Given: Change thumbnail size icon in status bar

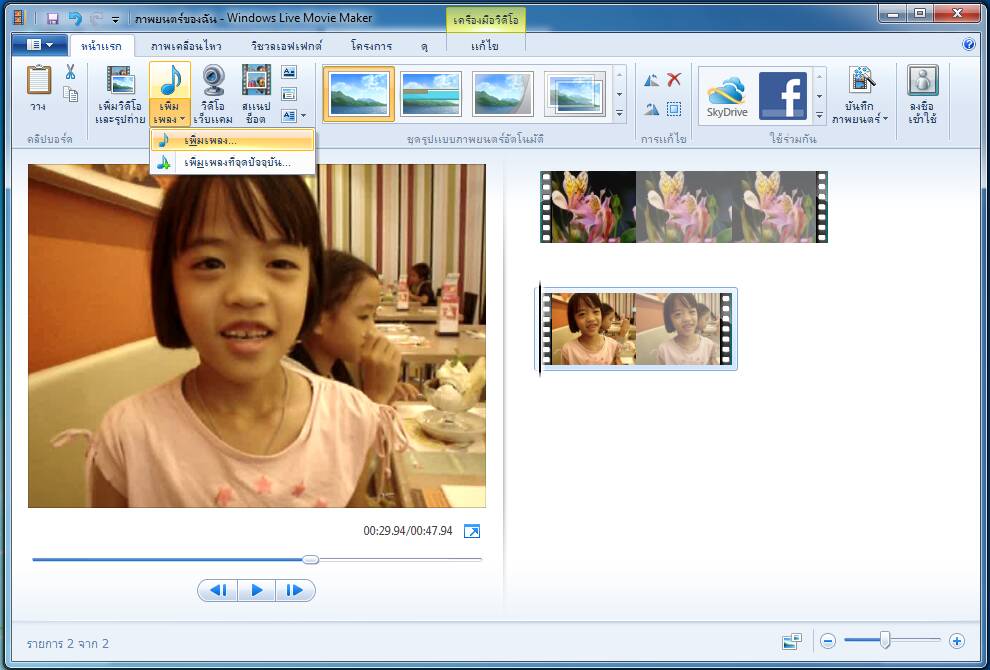Looking at the screenshot, I should click(x=792, y=641).
